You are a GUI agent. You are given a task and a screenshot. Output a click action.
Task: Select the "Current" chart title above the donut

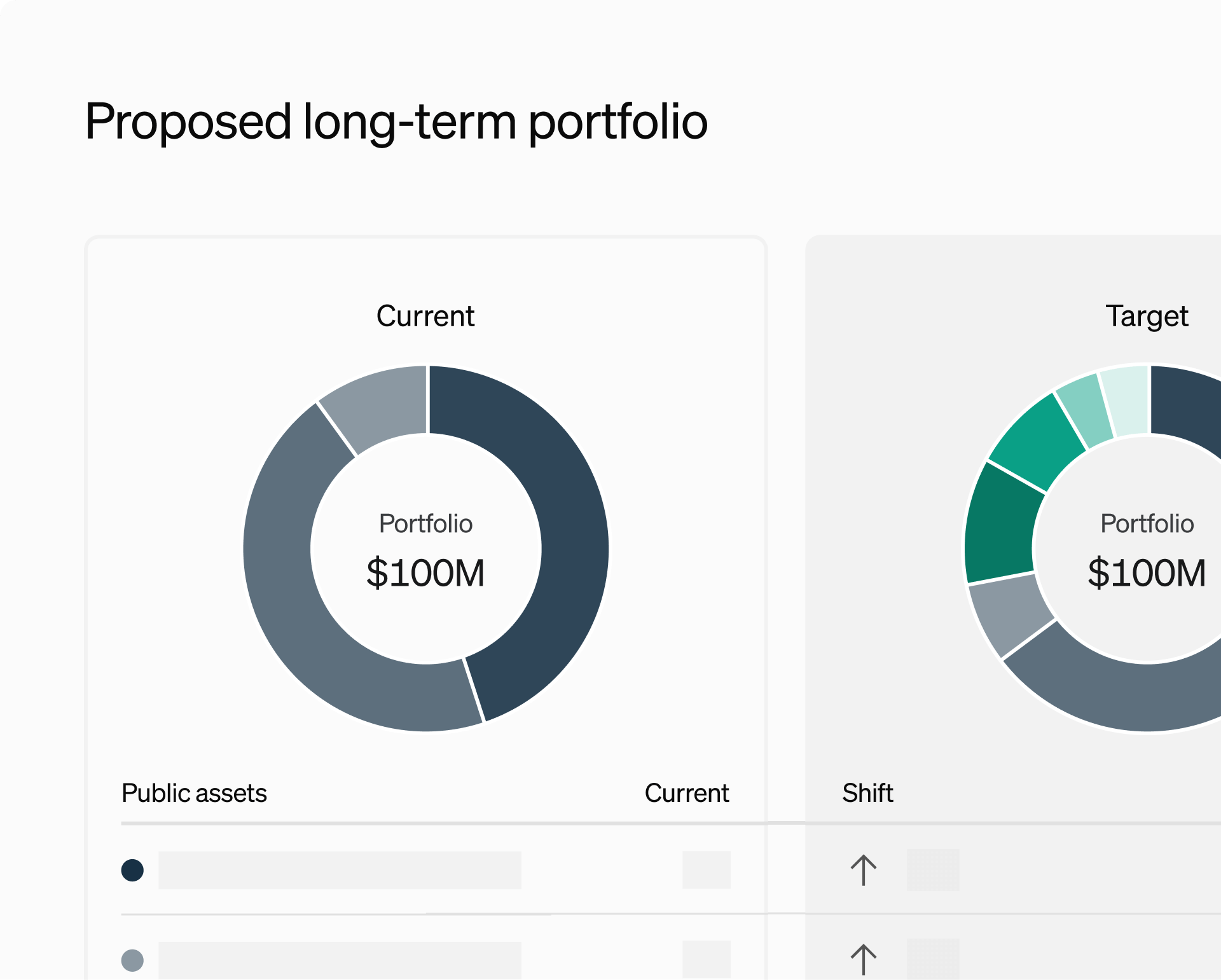coord(425,316)
